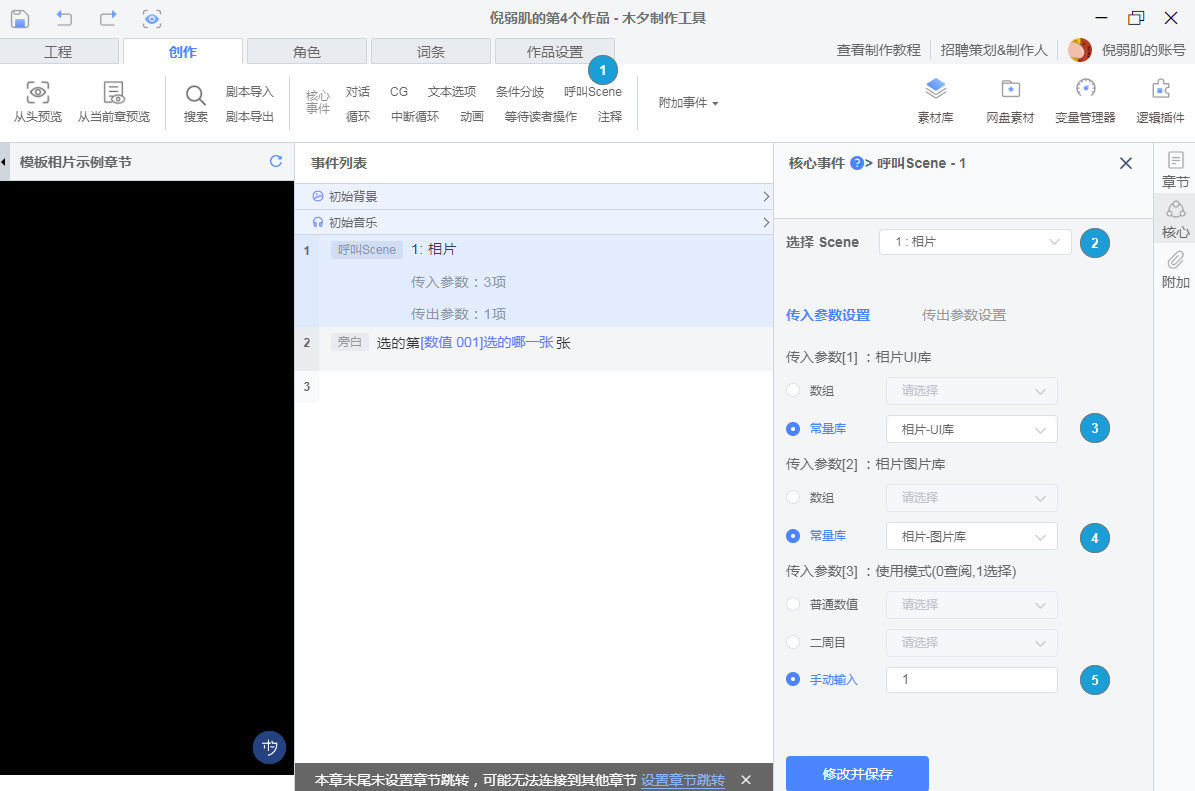Insert a 条件分歧 event
The image size is (1195, 791).
pos(520,91)
